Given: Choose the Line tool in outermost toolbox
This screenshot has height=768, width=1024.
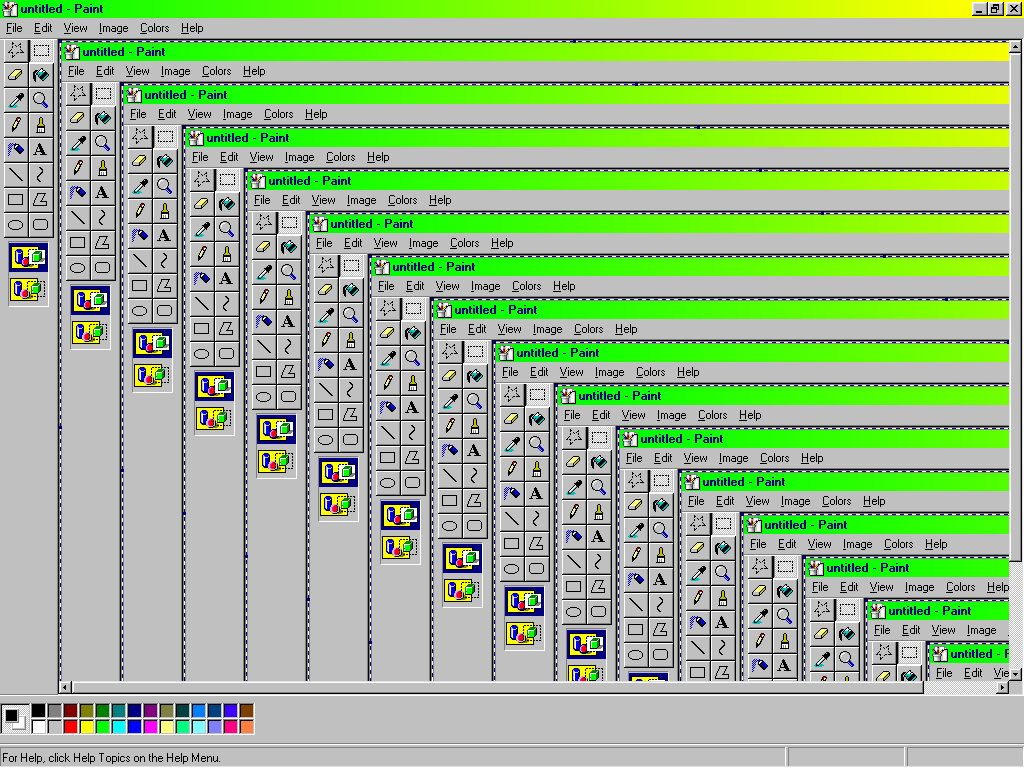Looking at the screenshot, I should pos(16,174).
